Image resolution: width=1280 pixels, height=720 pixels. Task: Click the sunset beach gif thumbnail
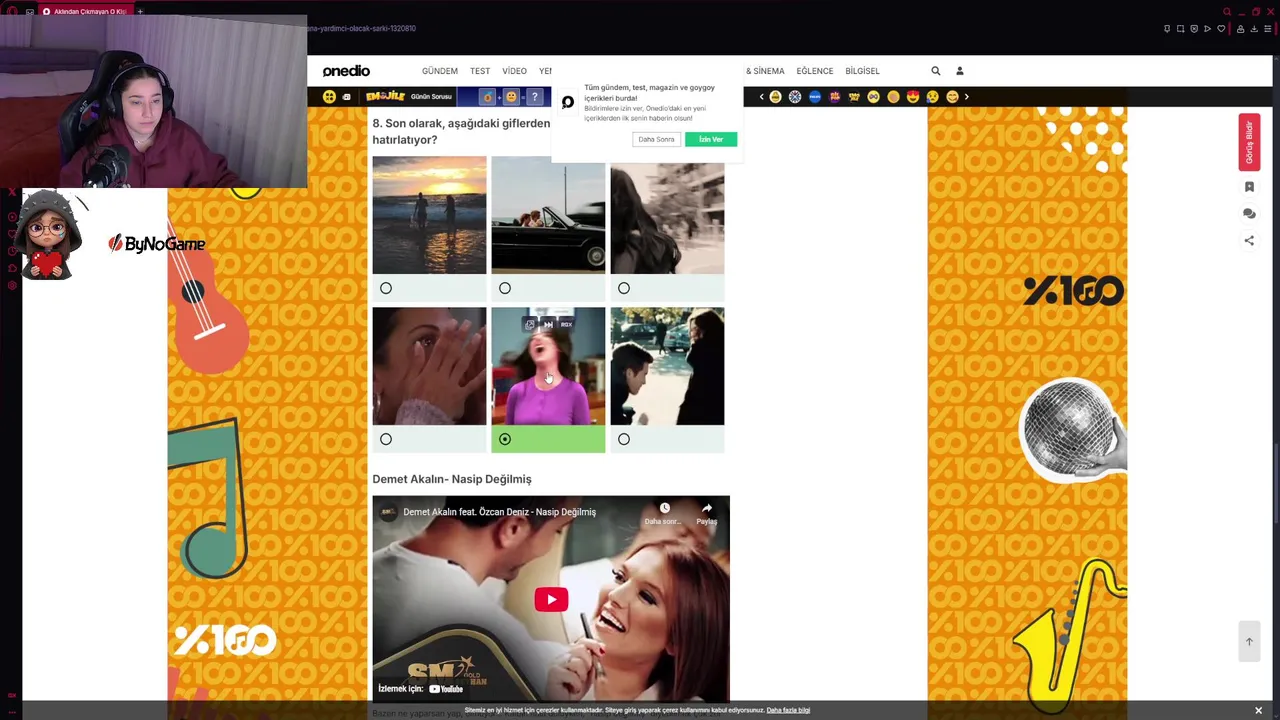pyautogui.click(x=429, y=215)
